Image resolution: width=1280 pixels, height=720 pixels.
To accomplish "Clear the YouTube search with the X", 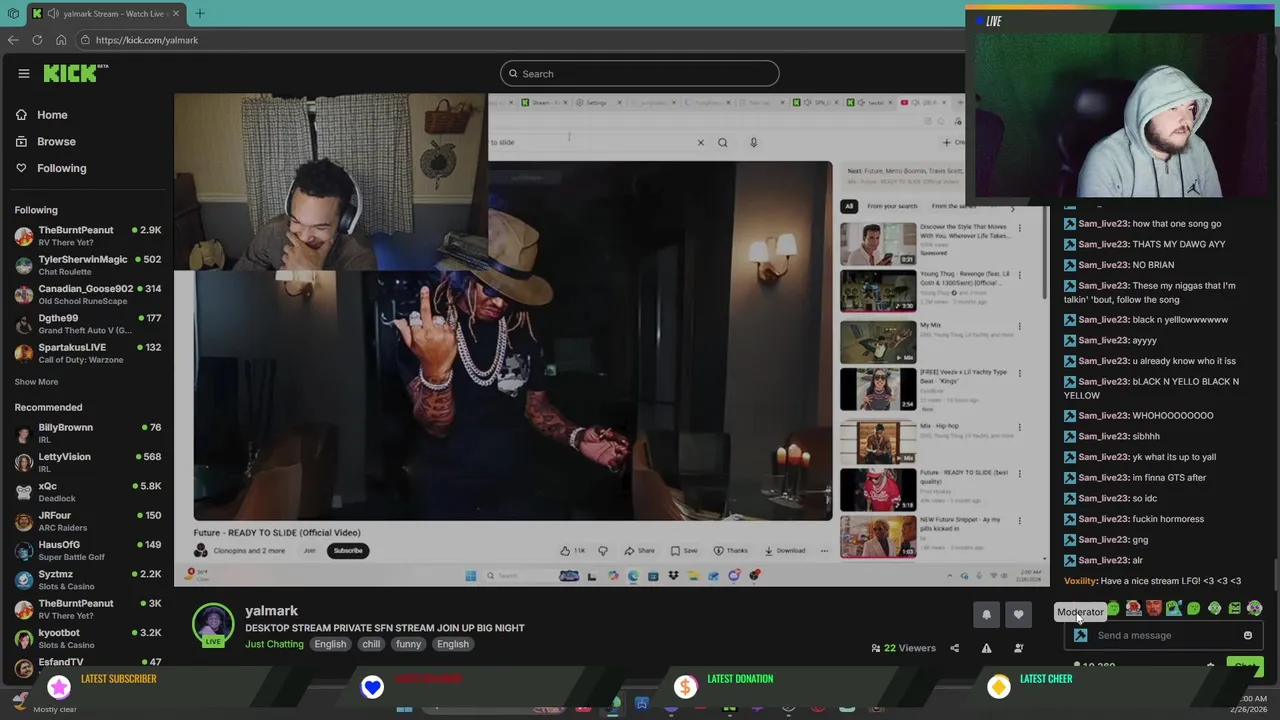I will [700, 142].
